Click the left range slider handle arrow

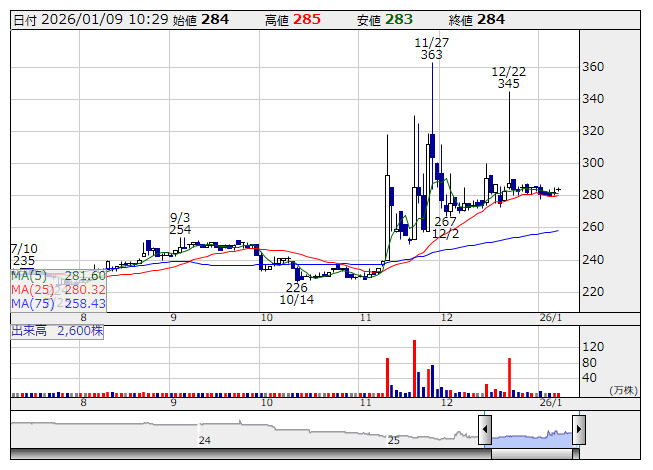click(x=484, y=431)
